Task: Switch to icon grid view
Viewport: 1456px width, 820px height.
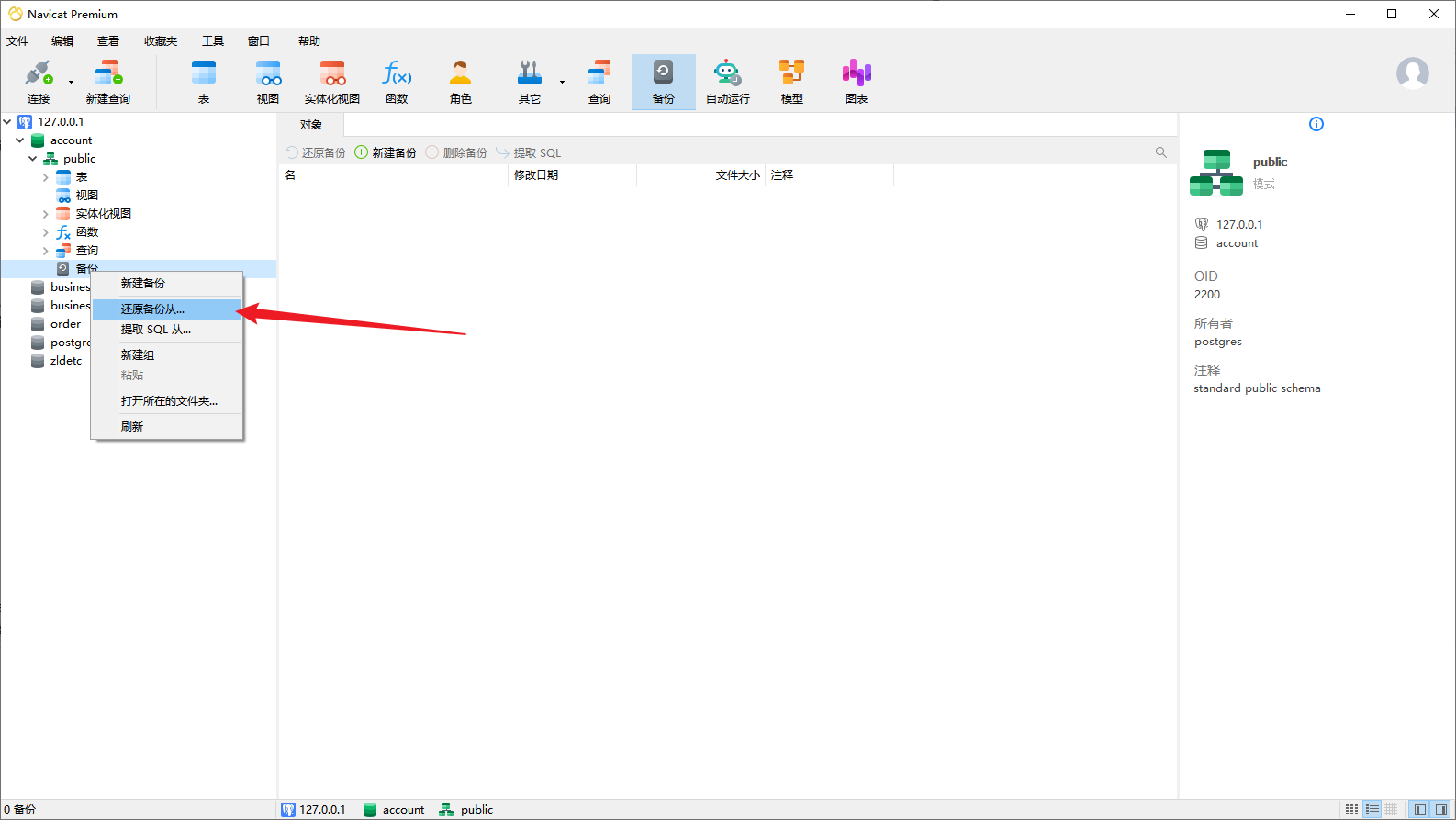Action: pos(1351,809)
